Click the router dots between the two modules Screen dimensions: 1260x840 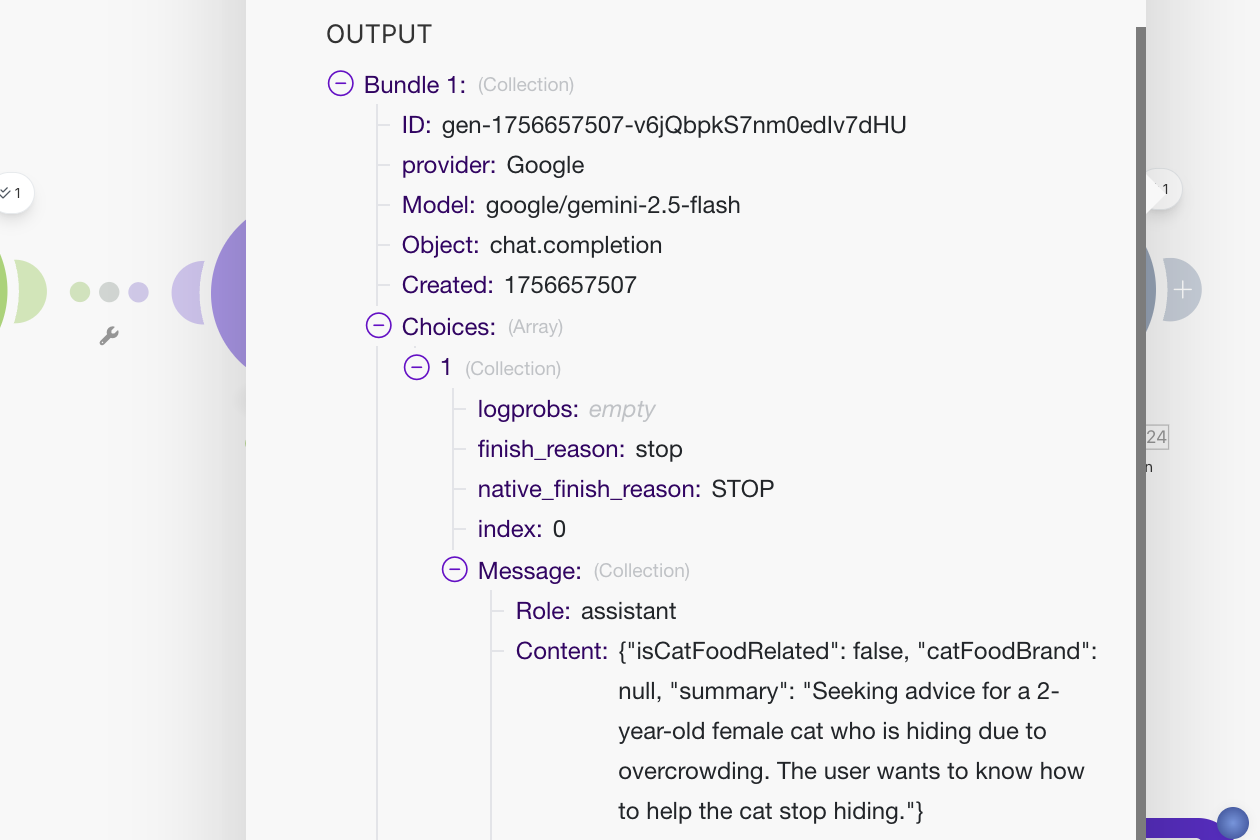pyautogui.click(x=109, y=291)
